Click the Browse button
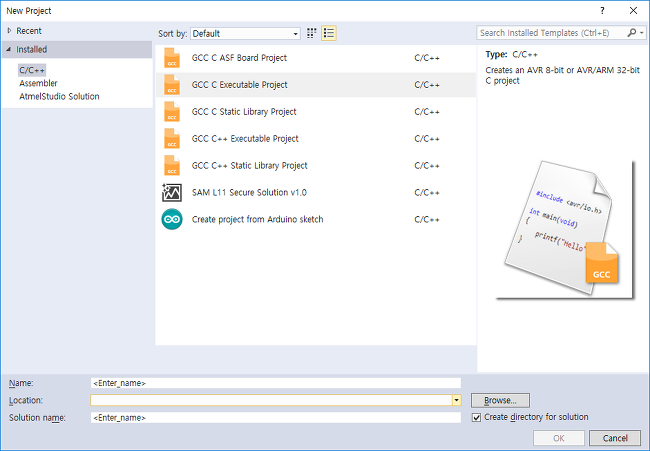This screenshot has height=451, width=650. pos(500,400)
